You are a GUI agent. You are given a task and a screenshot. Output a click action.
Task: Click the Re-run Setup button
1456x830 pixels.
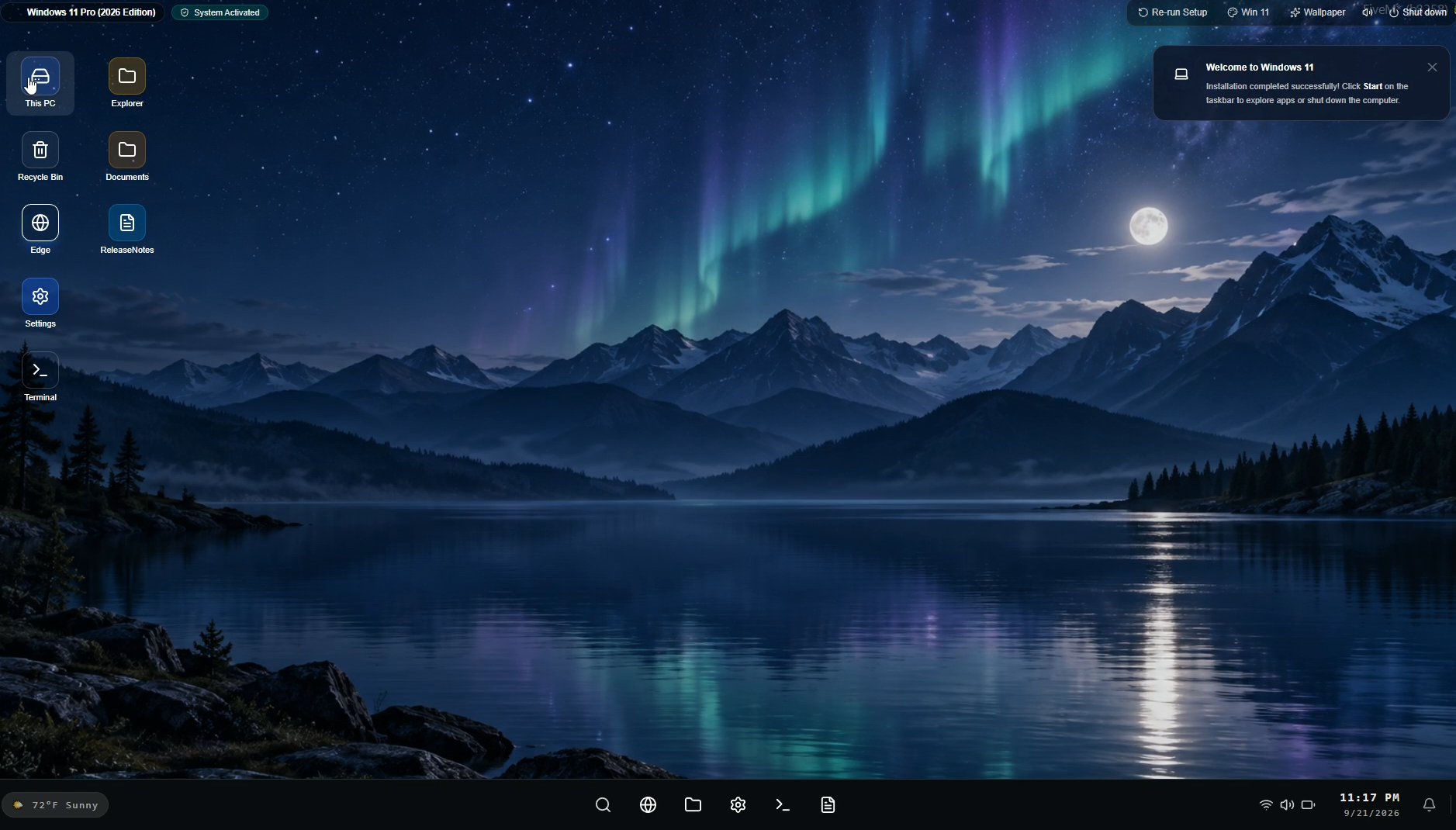pos(1173,12)
